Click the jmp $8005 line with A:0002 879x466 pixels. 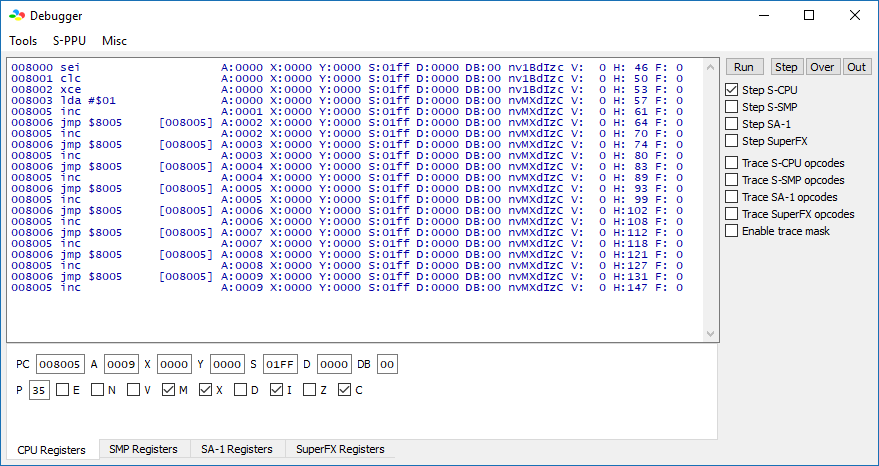[x=347, y=122]
